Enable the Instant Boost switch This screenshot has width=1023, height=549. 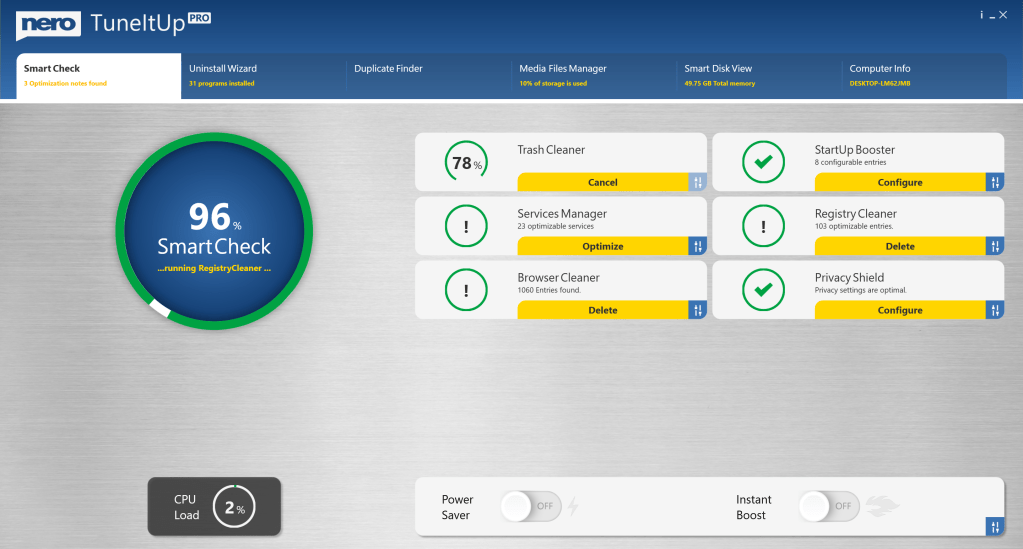(829, 506)
